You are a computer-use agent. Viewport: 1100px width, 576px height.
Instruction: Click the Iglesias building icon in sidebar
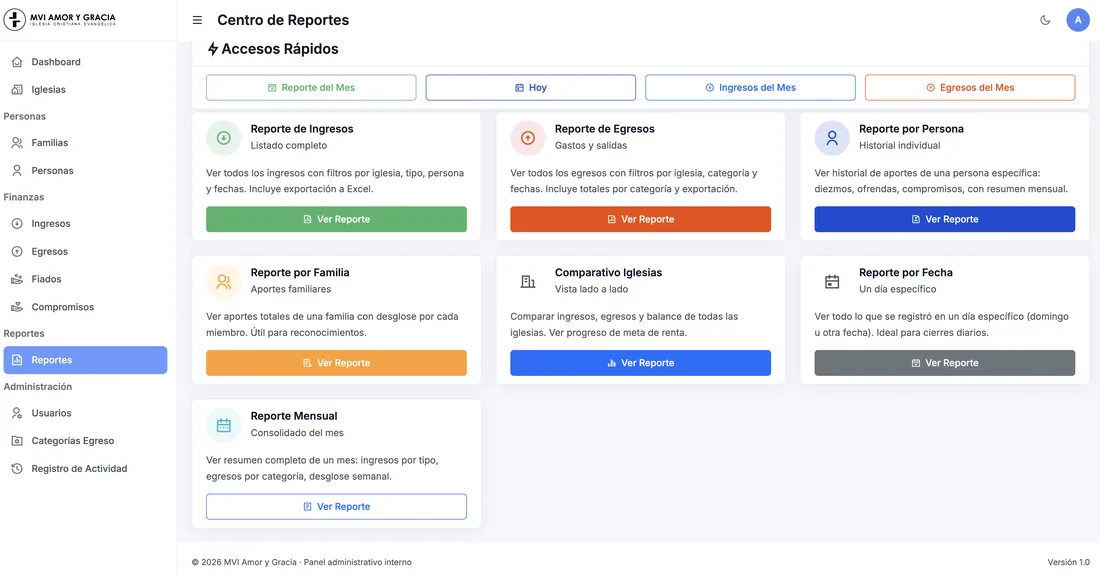point(17,90)
